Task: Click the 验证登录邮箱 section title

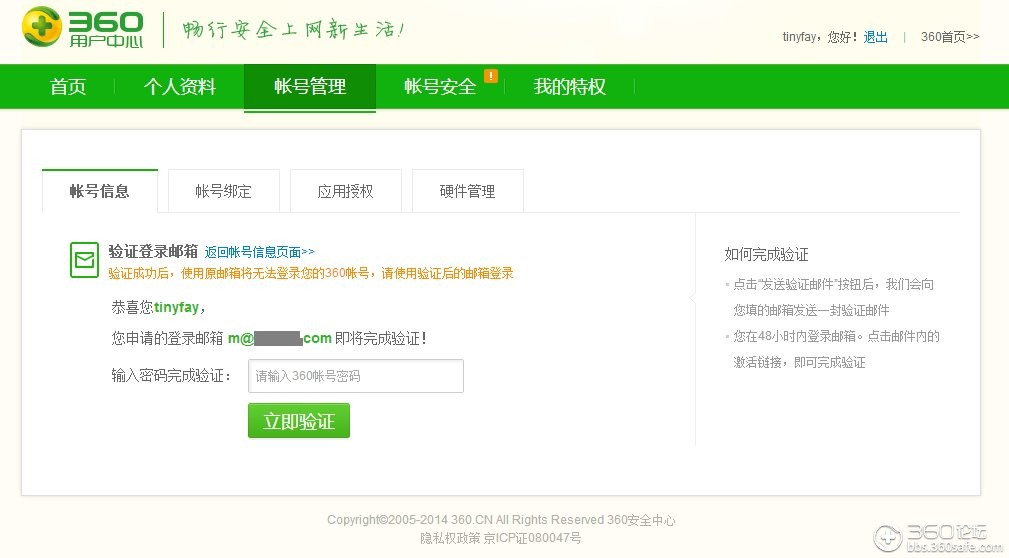Action: pyautogui.click(x=153, y=251)
